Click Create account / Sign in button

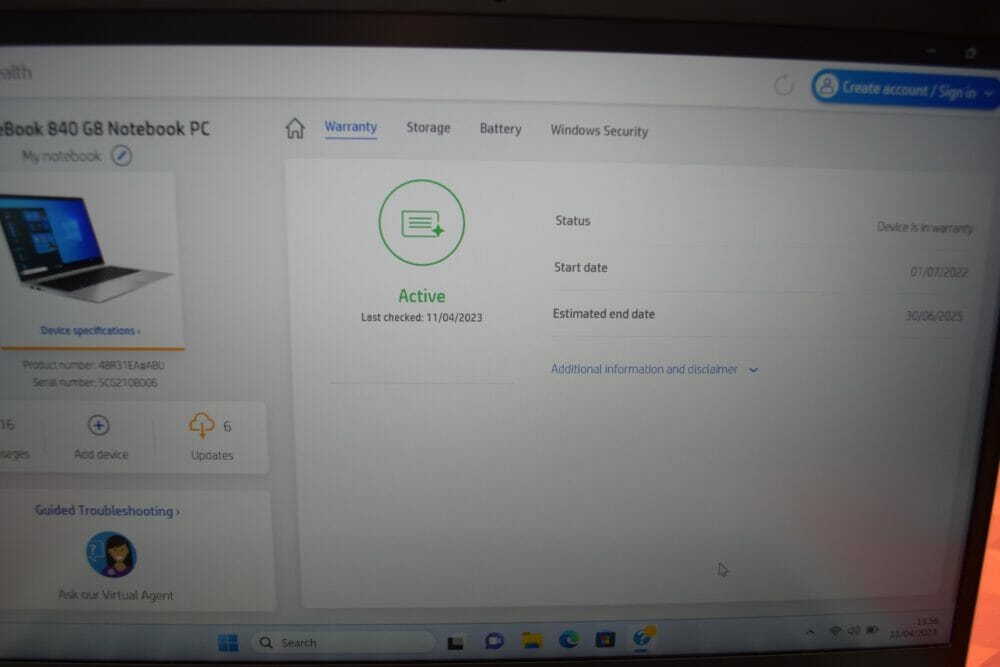pos(904,89)
